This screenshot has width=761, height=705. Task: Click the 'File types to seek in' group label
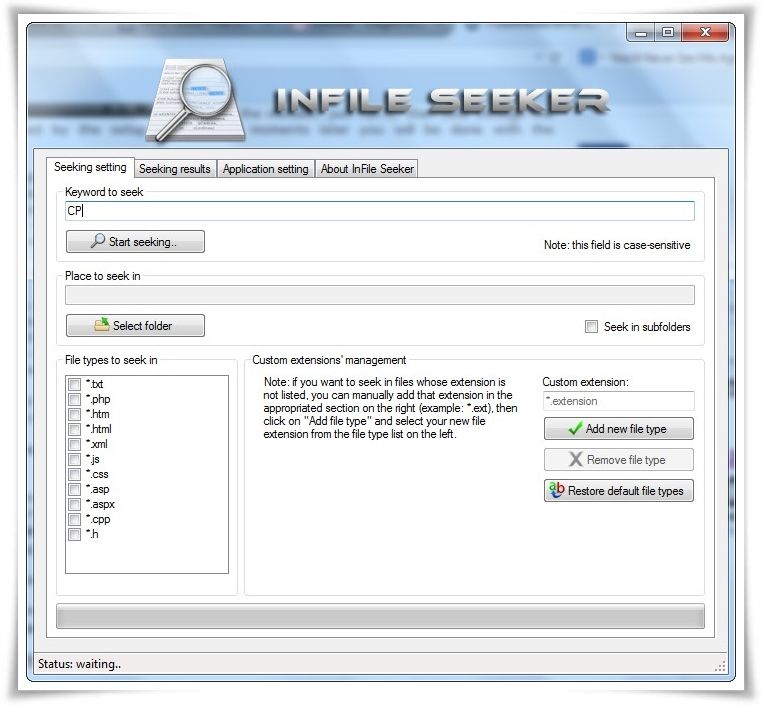111,360
